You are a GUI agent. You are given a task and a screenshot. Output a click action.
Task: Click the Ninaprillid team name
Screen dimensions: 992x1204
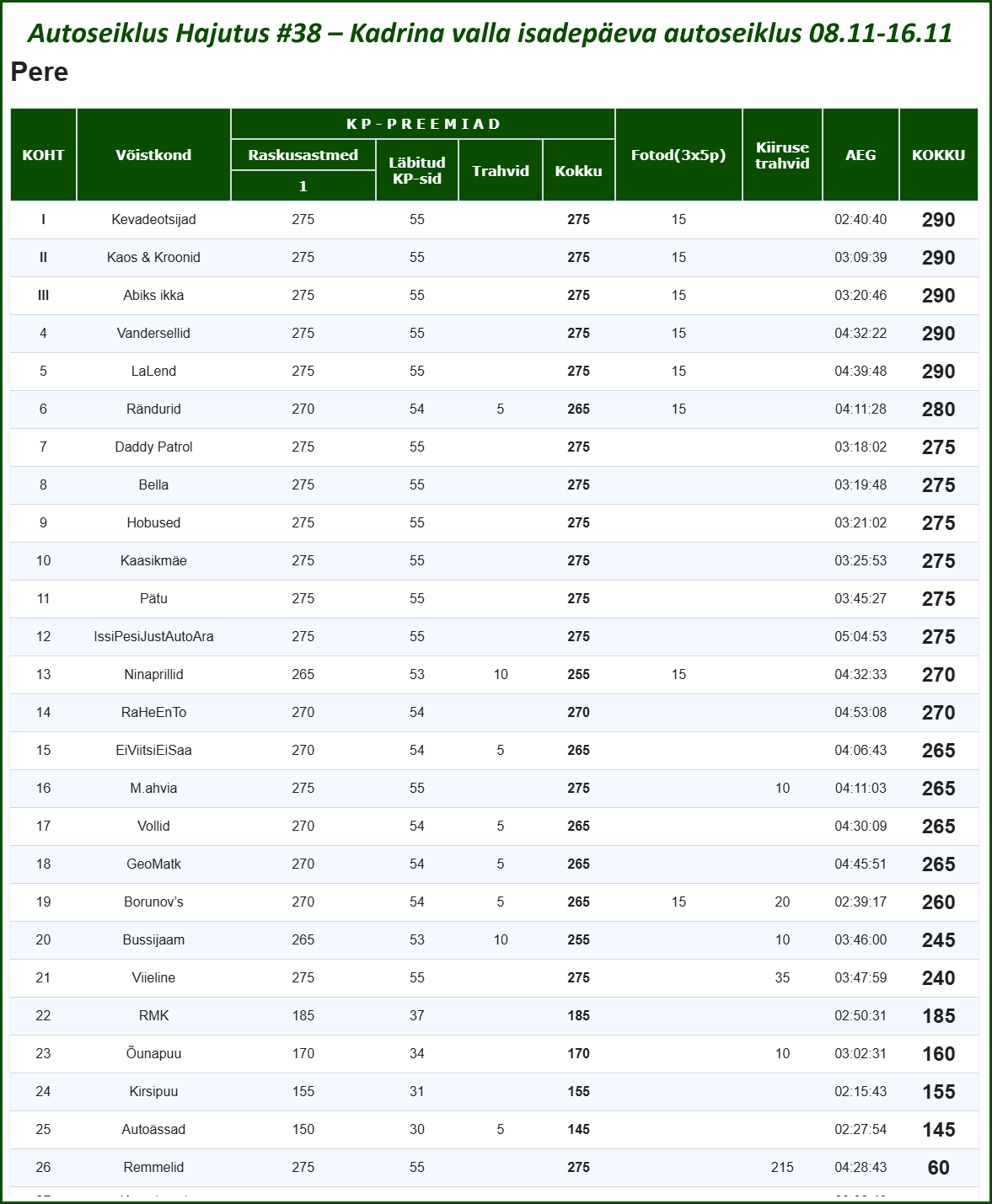[x=153, y=675]
